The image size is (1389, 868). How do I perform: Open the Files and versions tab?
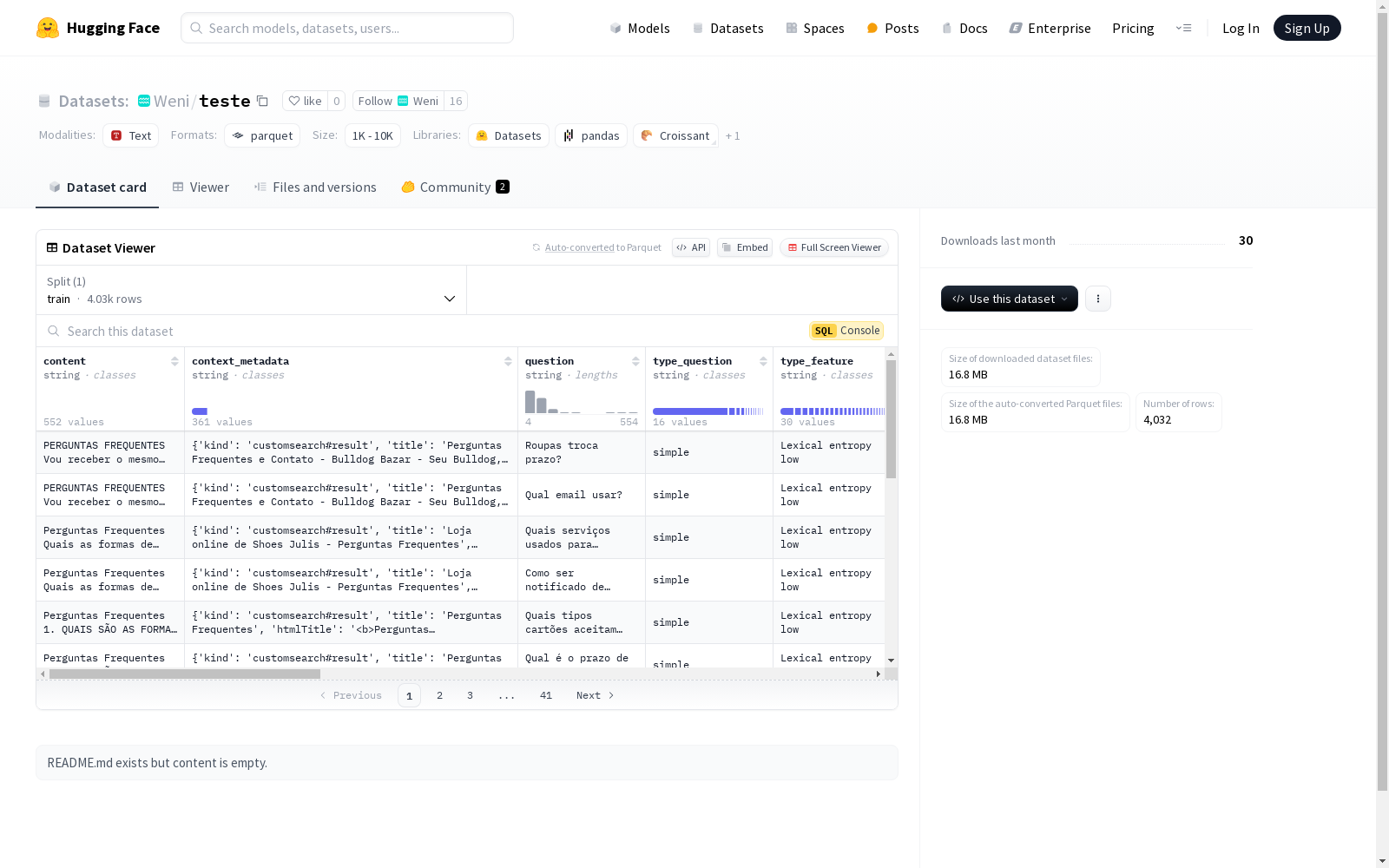pos(315,187)
